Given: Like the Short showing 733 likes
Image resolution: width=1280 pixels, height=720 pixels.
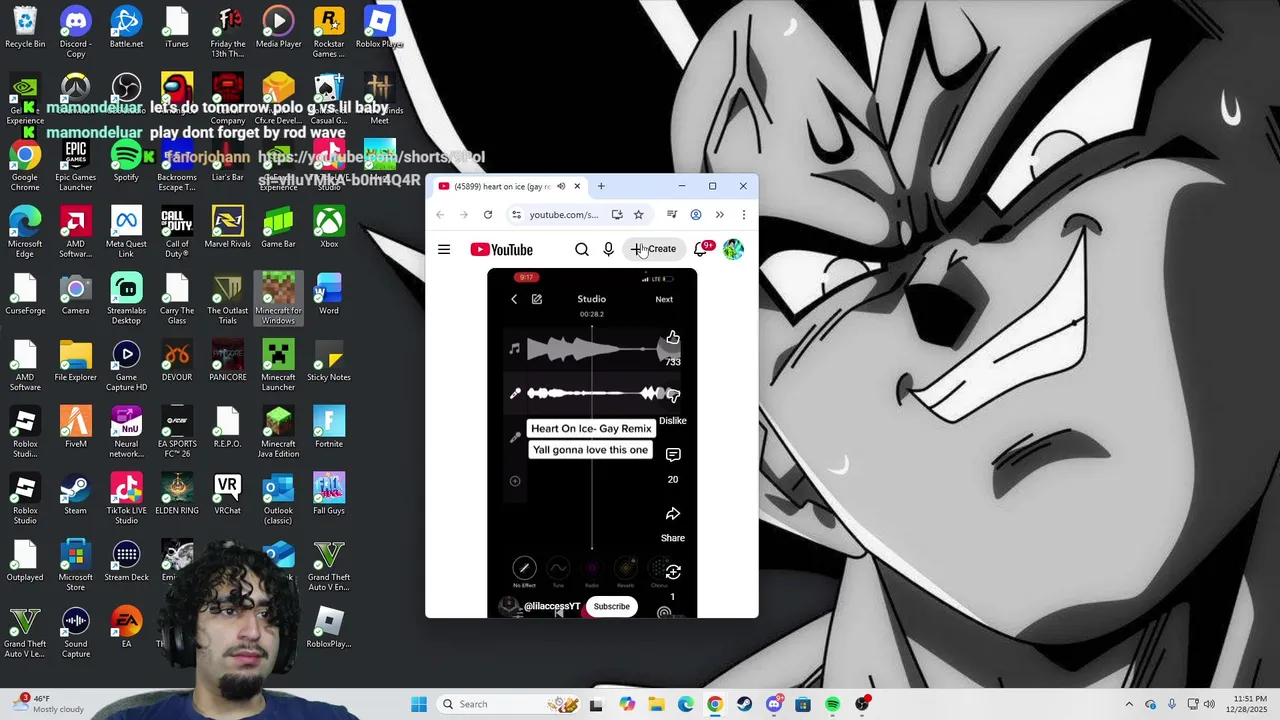Looking at the screenshot, I should click(673, 339).
